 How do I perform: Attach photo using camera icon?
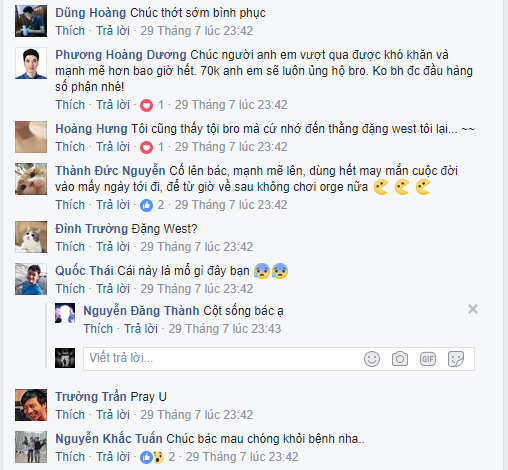point(400,359)
